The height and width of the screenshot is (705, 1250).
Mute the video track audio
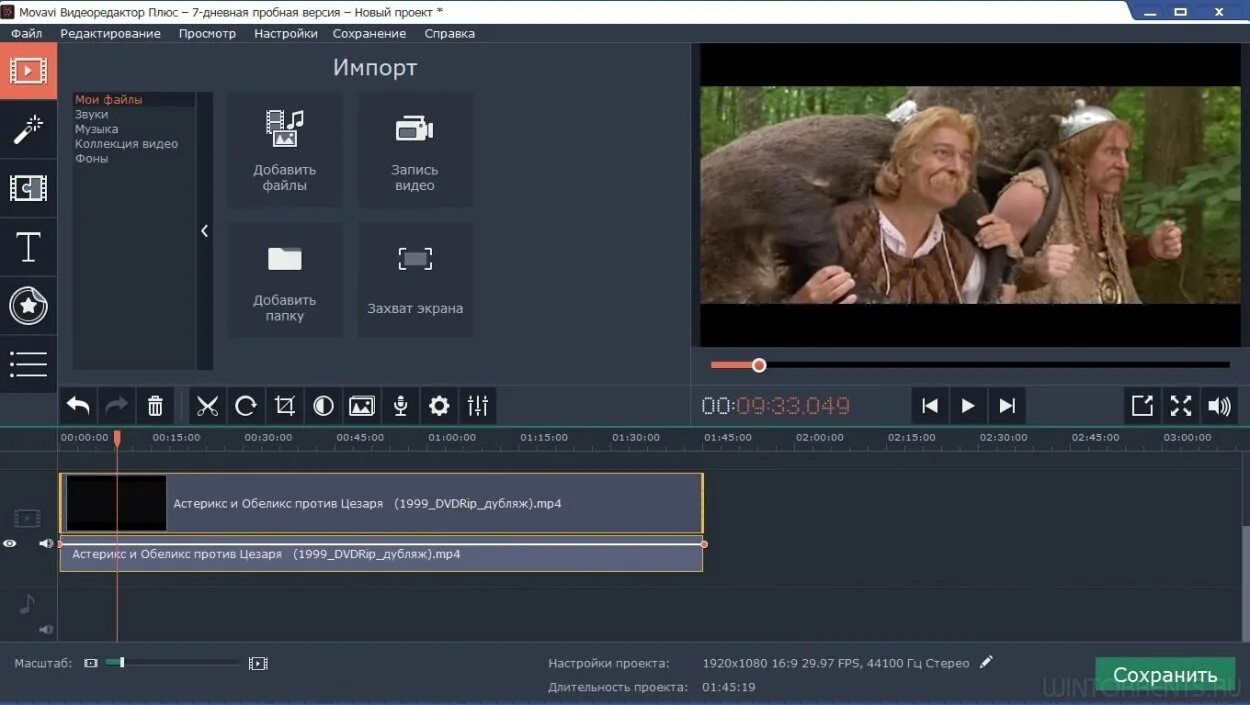pyautogui.click(x=46, y=544)
